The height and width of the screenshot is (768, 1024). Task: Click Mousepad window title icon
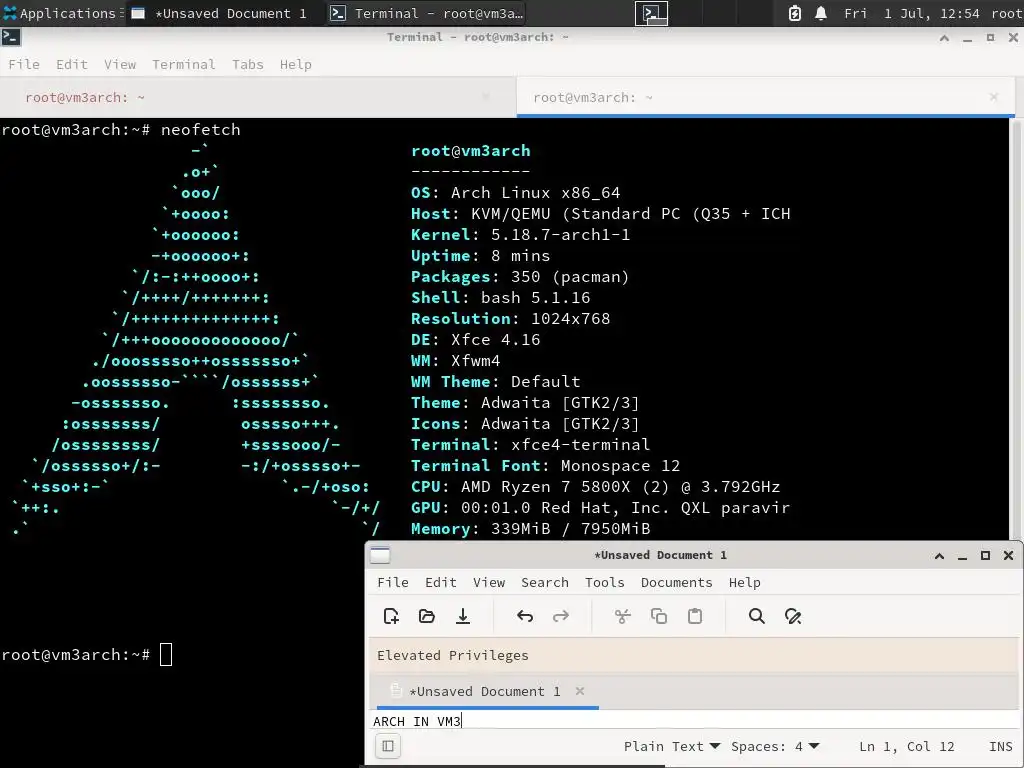380,555
